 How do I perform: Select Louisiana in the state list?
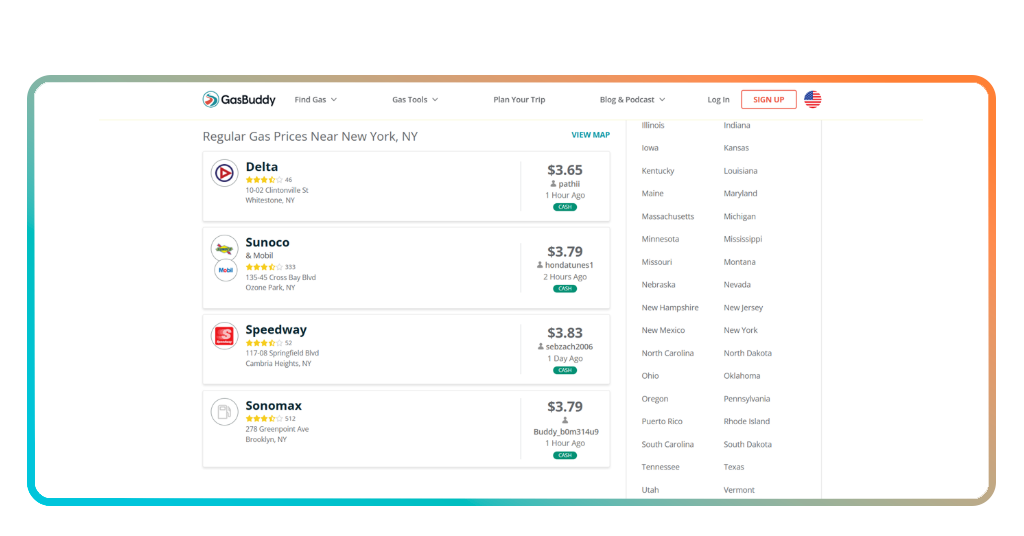point(741,171)
